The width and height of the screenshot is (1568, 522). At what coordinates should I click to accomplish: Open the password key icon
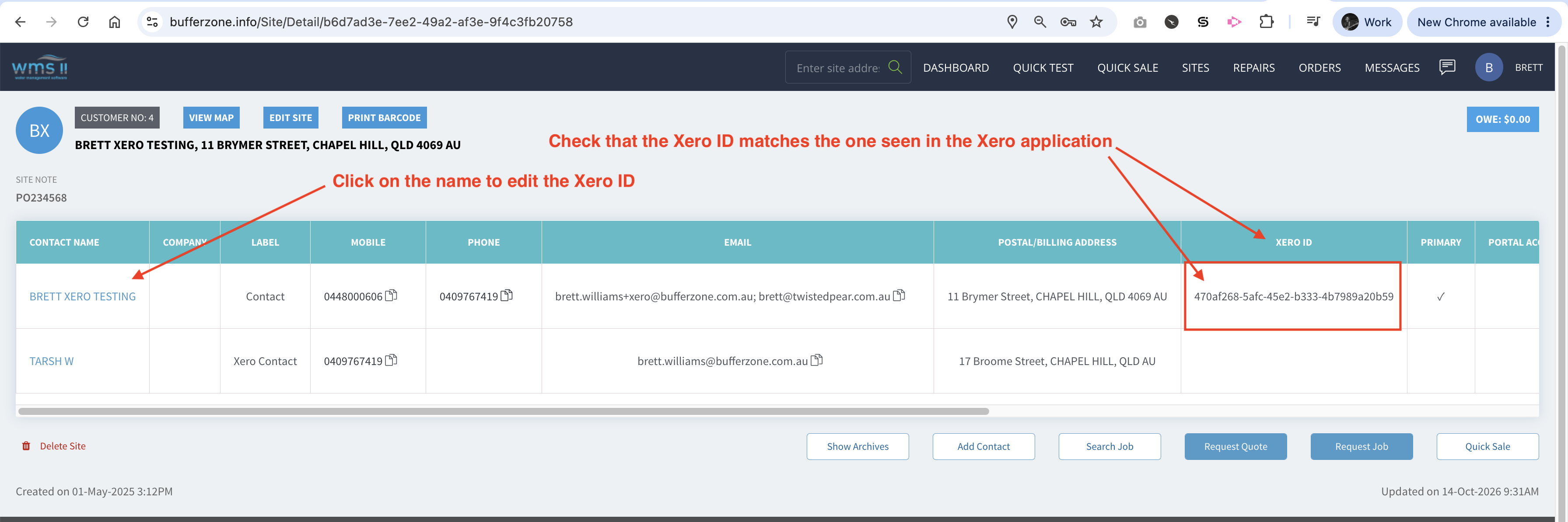pyautogui.click(x=1068, y=22)
